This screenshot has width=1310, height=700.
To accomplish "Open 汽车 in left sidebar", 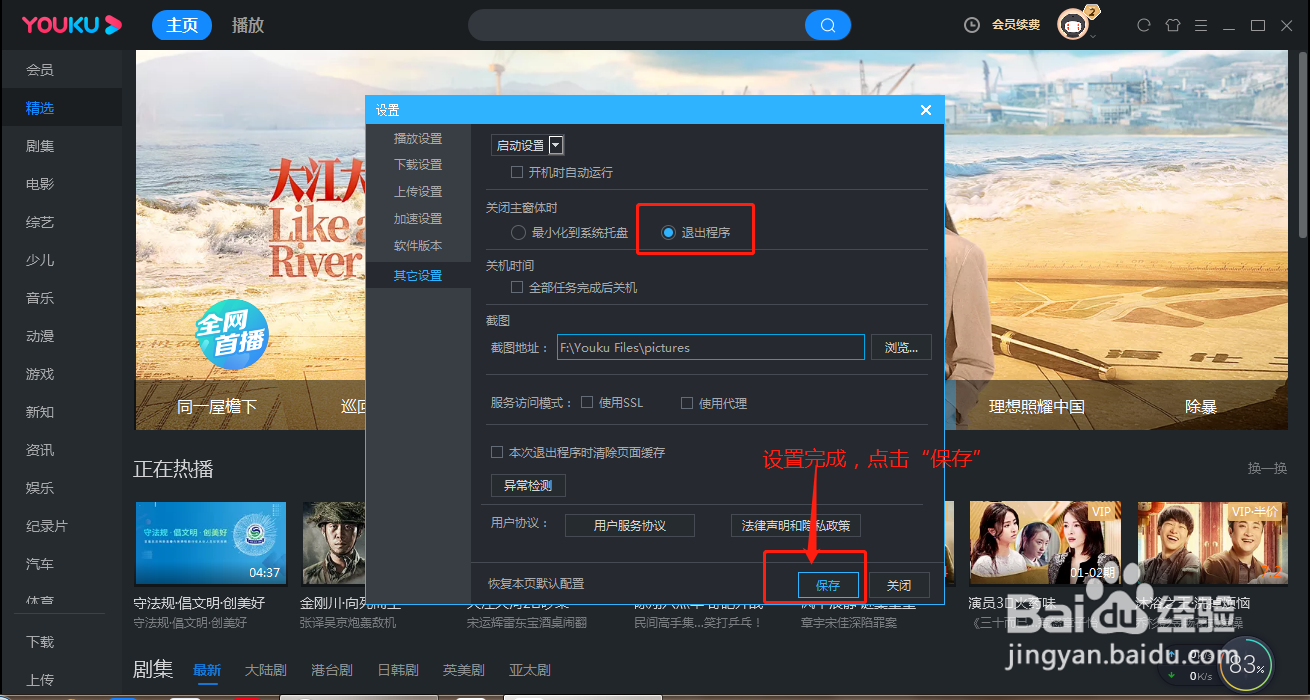I will (40, 564).
